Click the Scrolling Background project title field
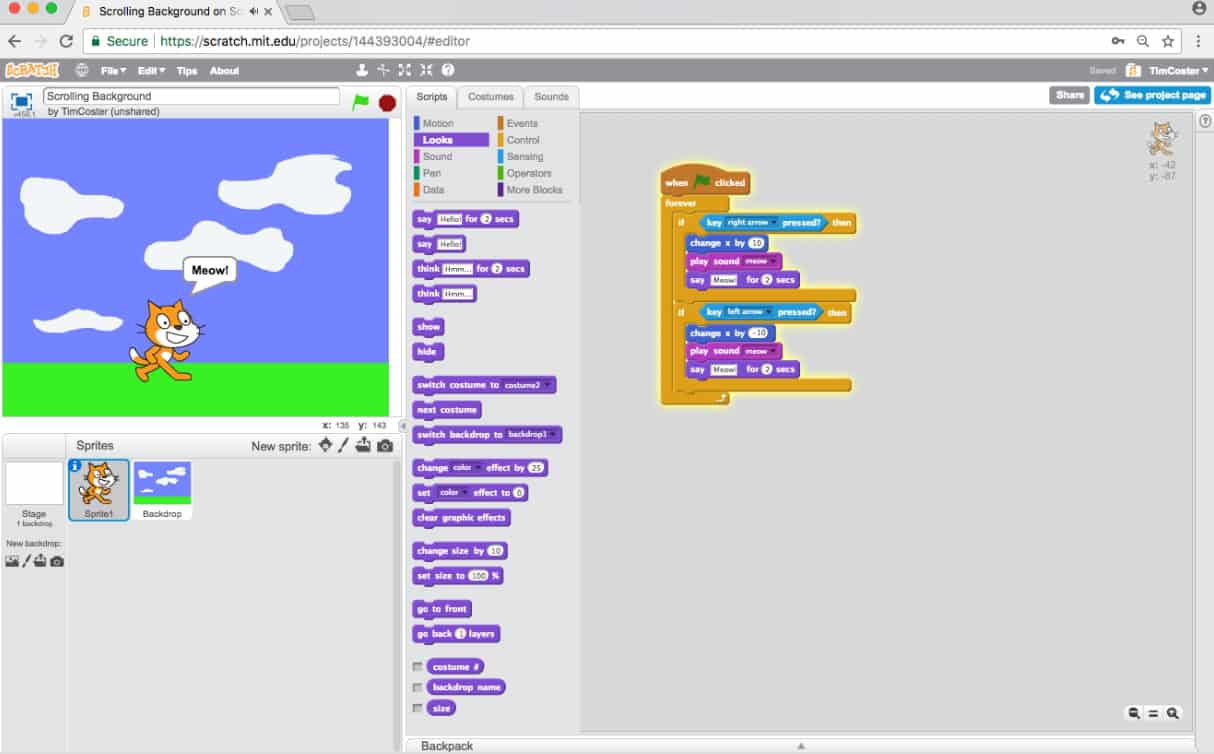The height and width of the screenshot is (754, 1214). [192, 96]
